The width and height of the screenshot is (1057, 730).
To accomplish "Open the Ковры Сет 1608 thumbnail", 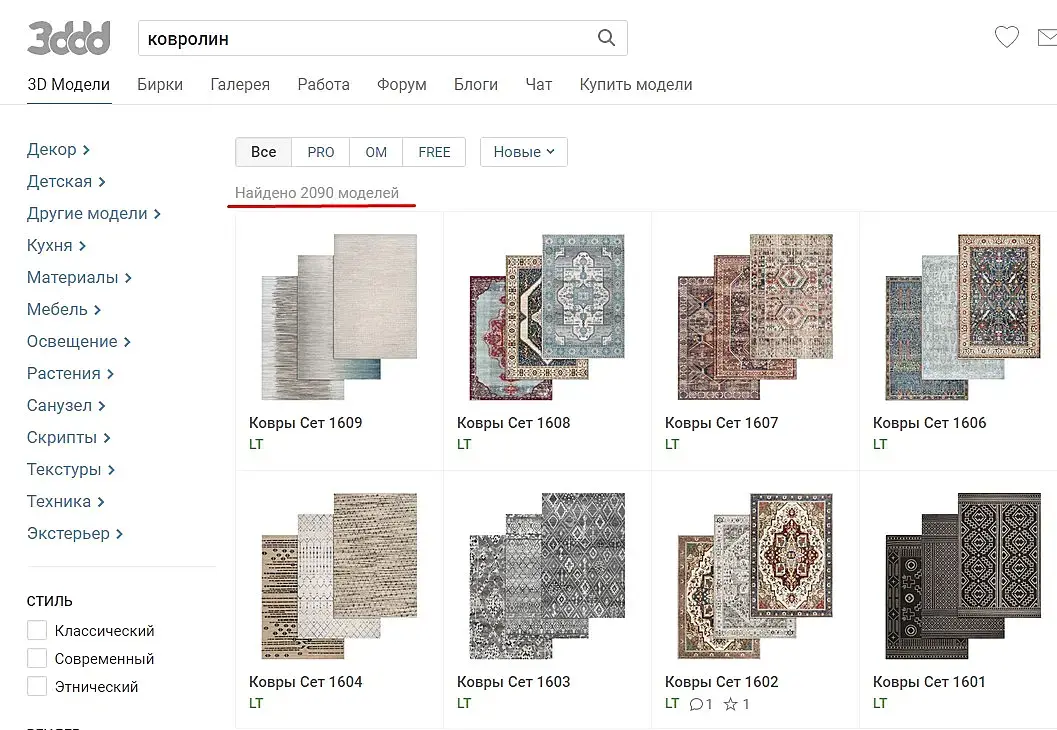I will (x=547, y=316).
